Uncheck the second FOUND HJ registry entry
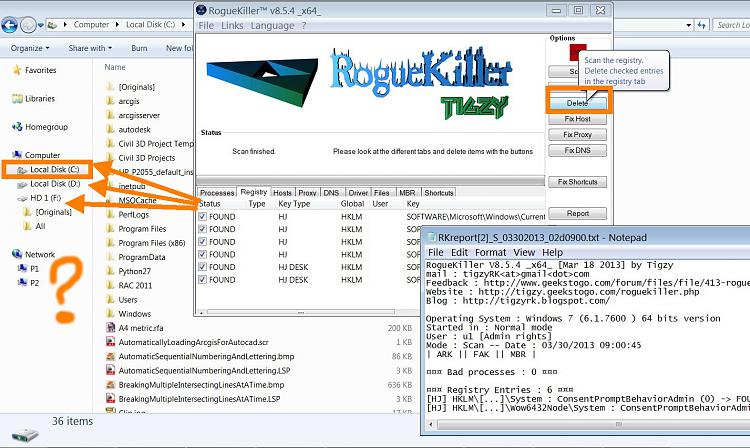 (202, 229)
